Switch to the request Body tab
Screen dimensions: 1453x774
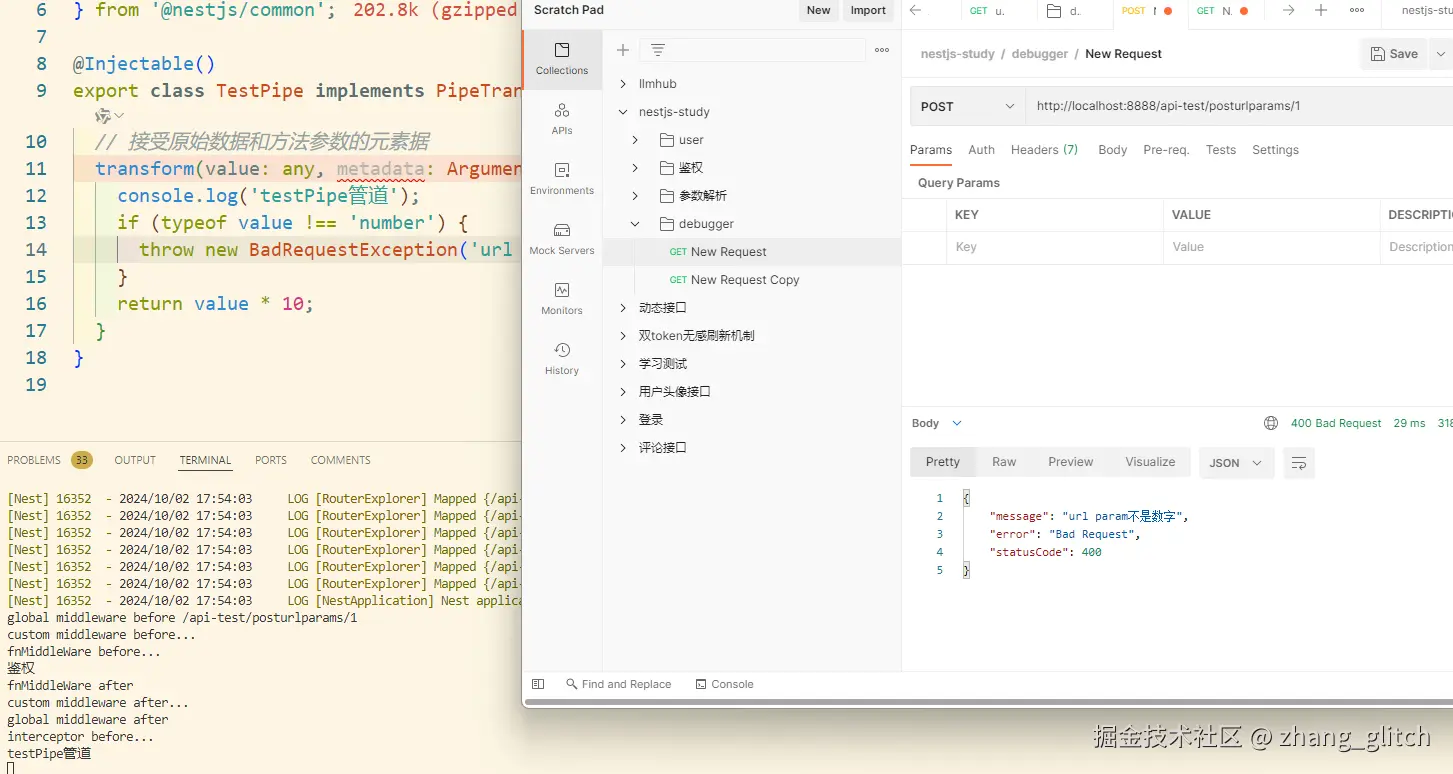pos(1112,150)
